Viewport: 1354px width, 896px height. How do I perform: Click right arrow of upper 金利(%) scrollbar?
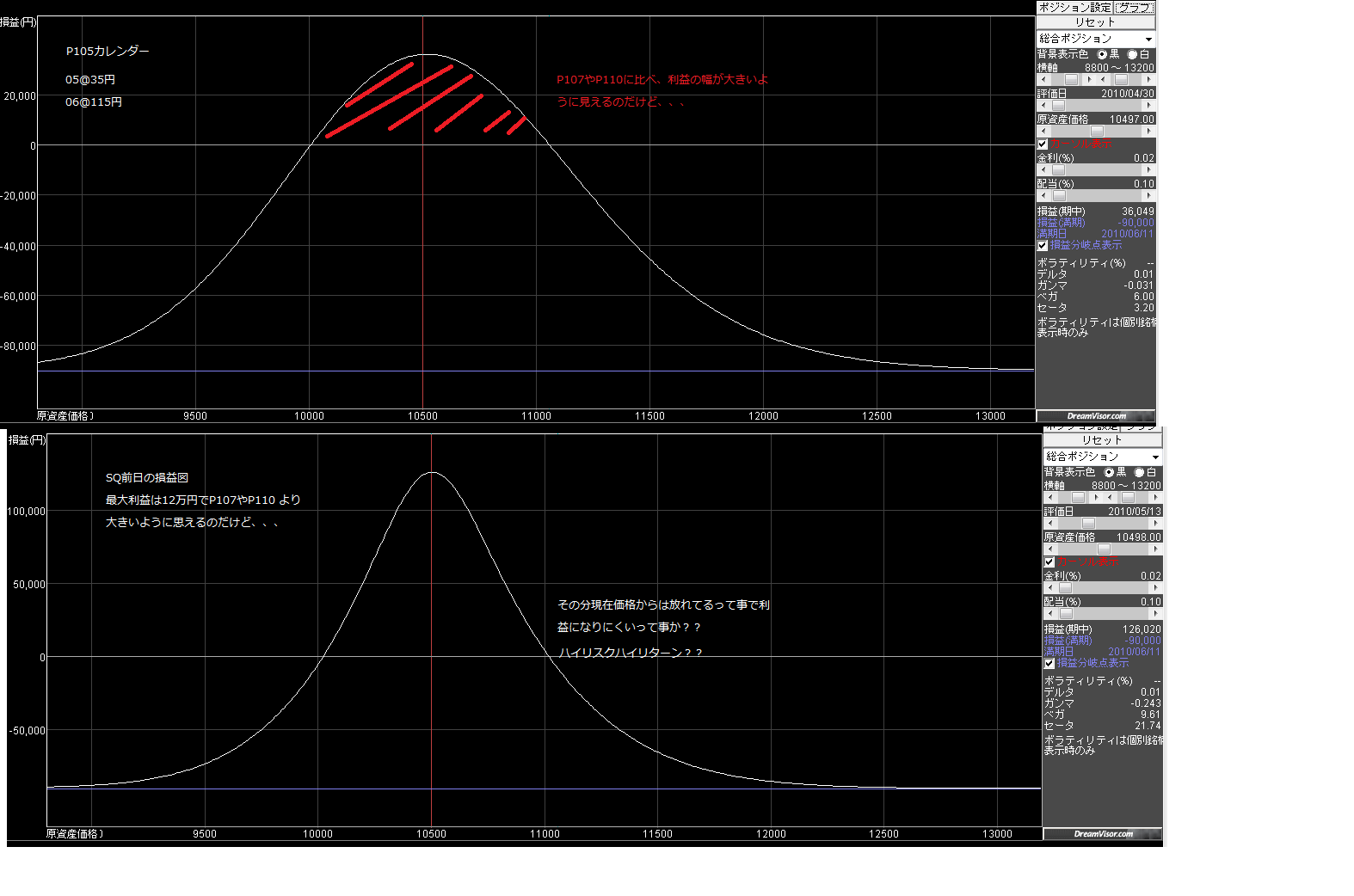(1149, 170)
